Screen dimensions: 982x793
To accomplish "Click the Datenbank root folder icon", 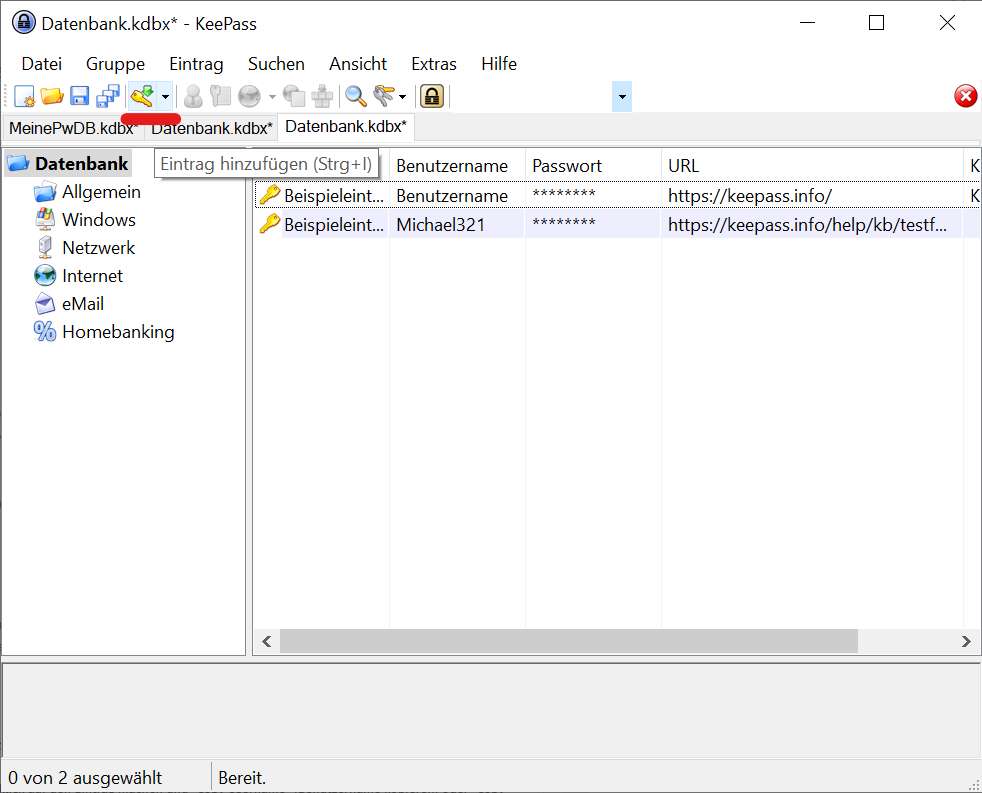I will [18, 163].
